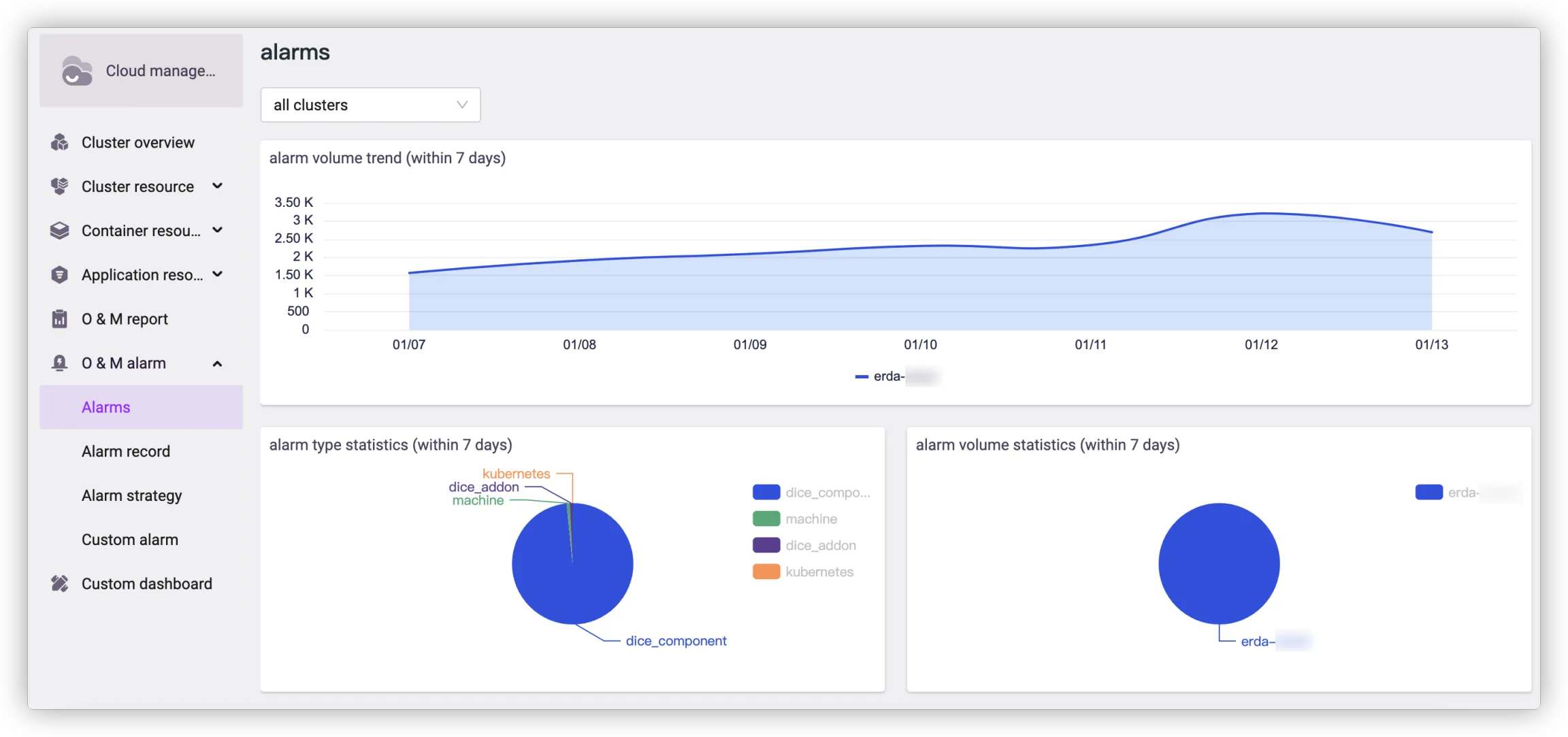Open the Alarm record menu item
1568x737 pixels.
[126, 451]
